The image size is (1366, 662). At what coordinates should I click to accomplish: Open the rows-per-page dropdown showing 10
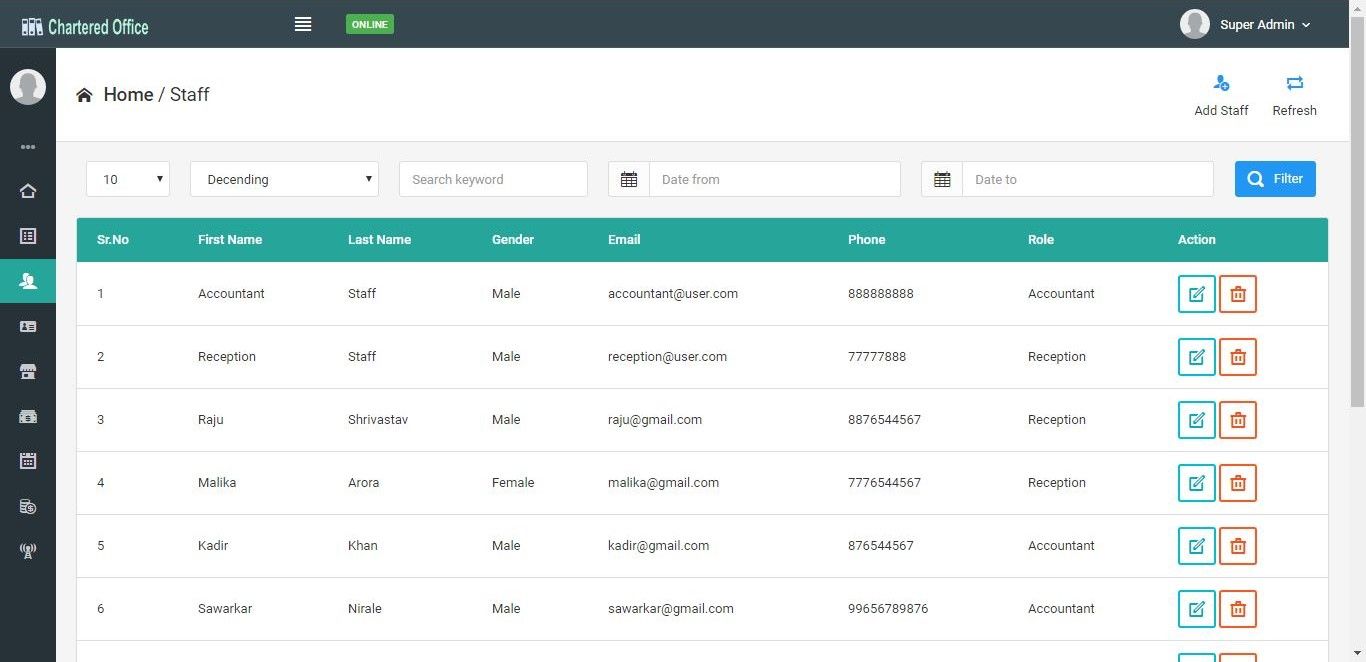click(x=128, y=179)
